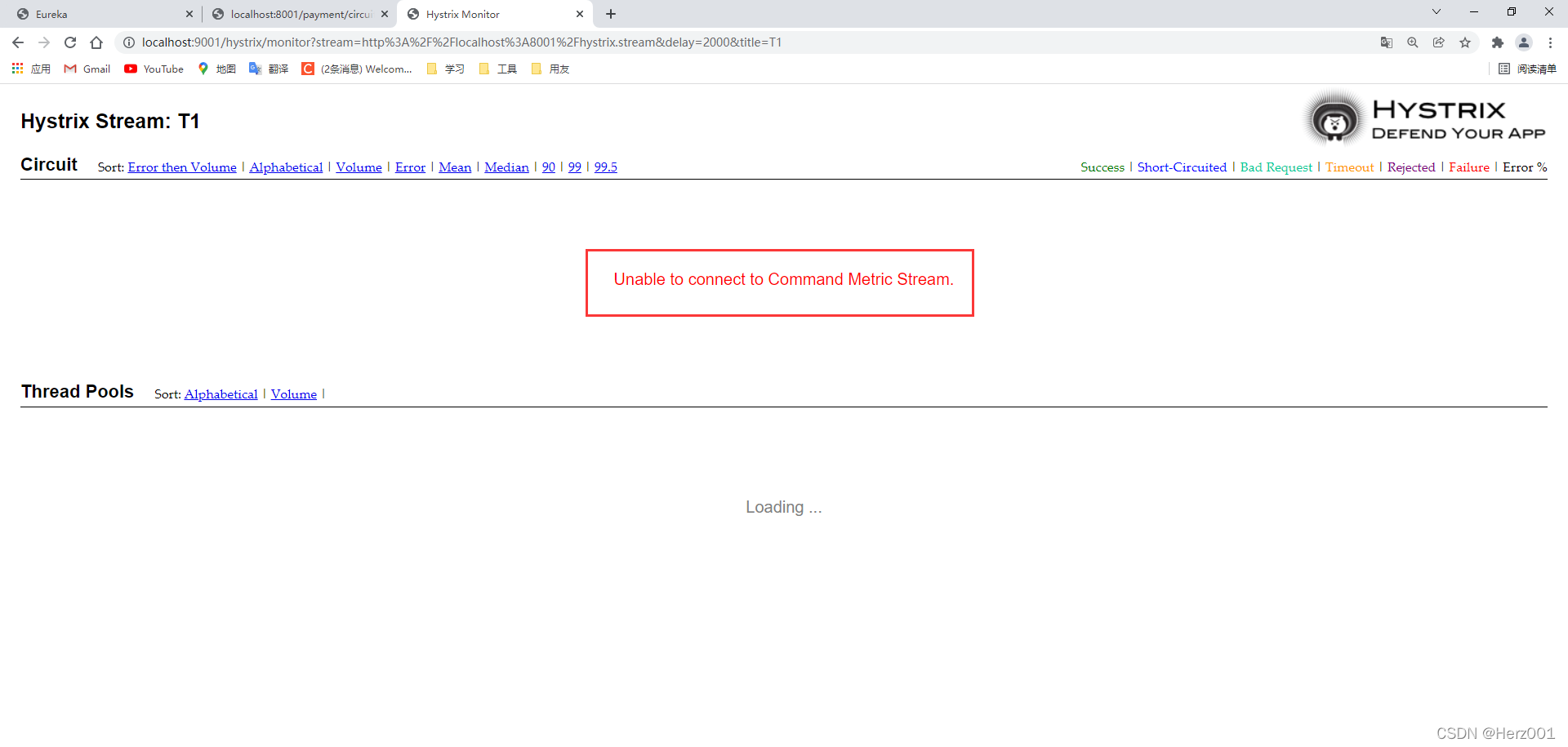Viewport: 1568px width, 747px height.
Task: Open the 学习 bookmarks folder
Action: point(446,69)
